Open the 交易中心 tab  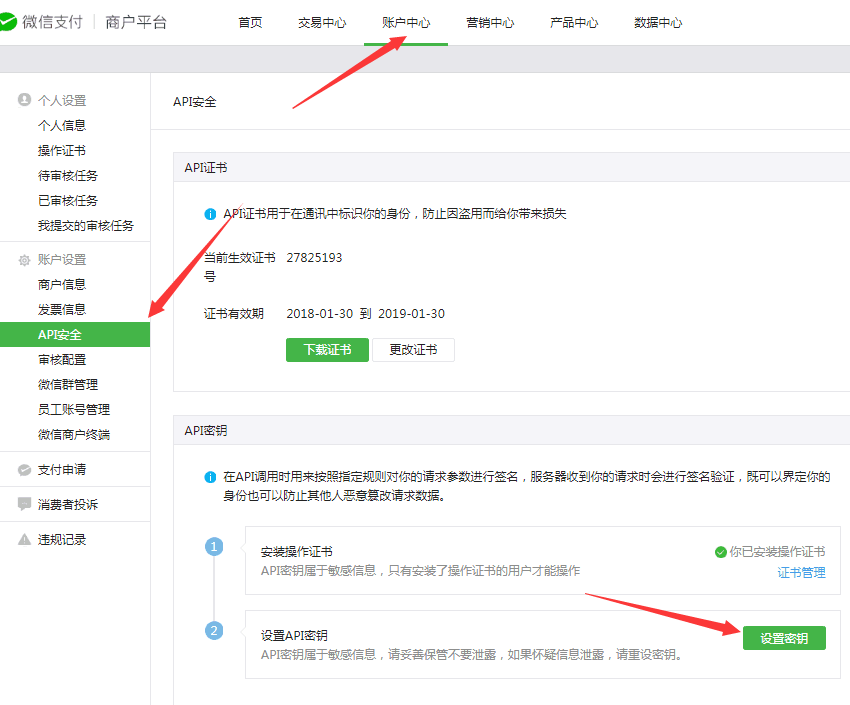[x=322, y=23]
